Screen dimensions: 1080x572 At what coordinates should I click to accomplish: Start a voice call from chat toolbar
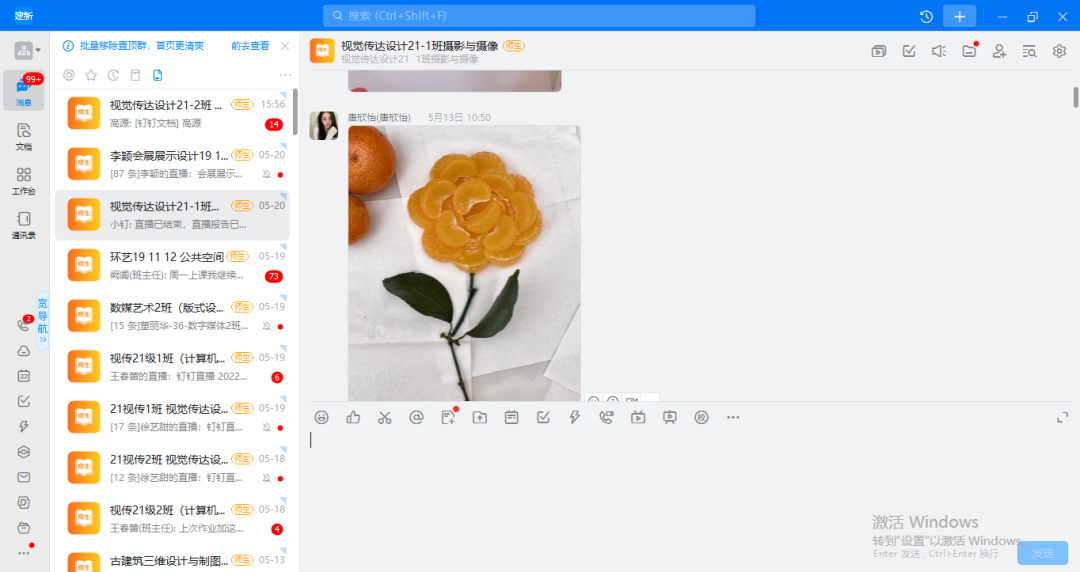(x=606, y=417)
